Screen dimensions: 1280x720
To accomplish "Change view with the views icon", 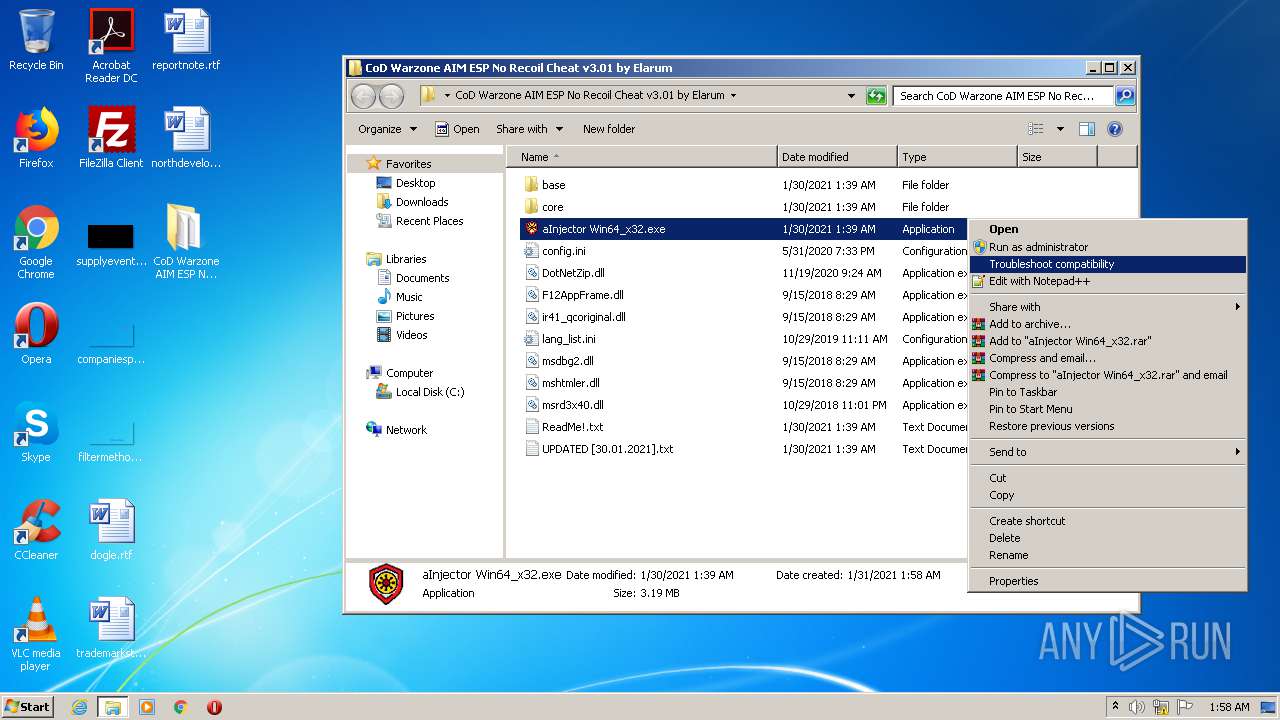I will pos(1036,129).
